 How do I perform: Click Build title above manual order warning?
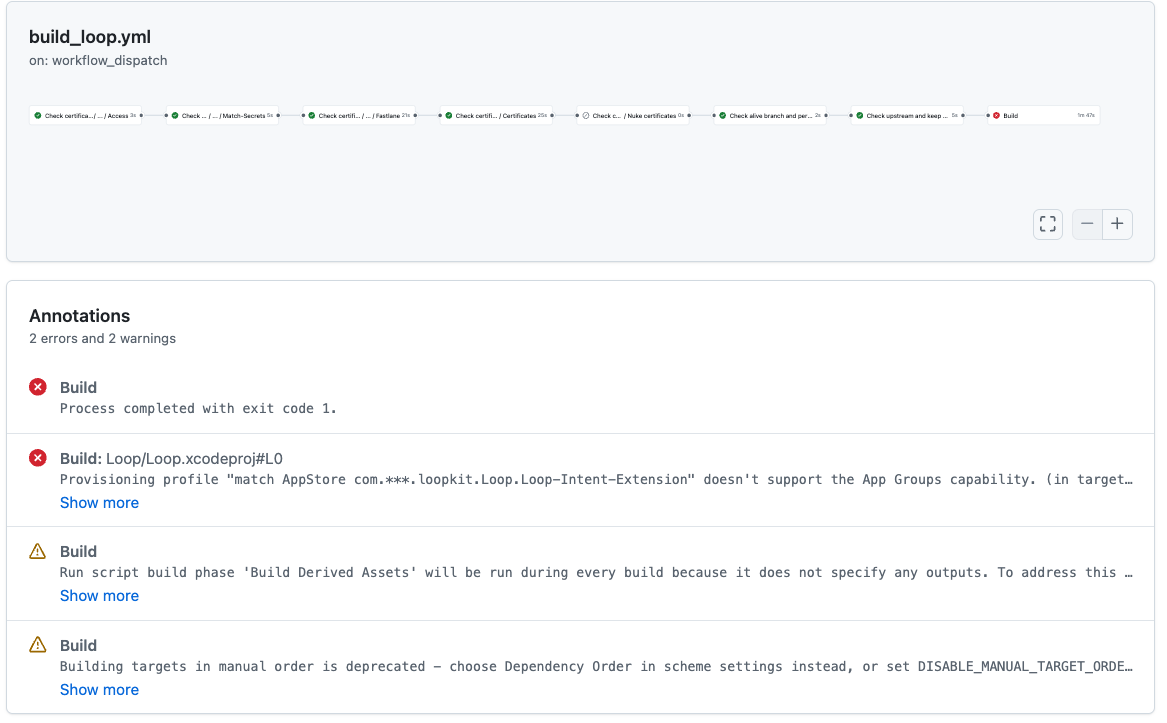pyautogui.click(x=78, y=646)
